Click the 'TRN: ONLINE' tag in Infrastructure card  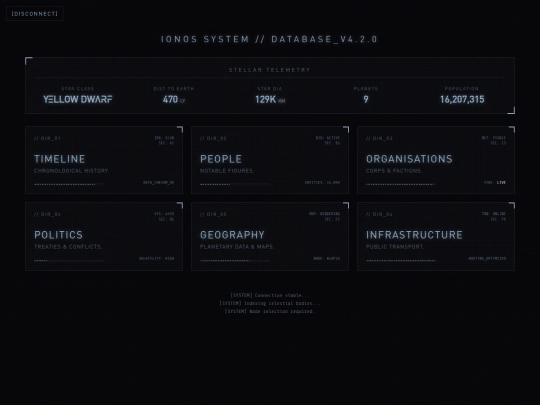click(494, 214)
